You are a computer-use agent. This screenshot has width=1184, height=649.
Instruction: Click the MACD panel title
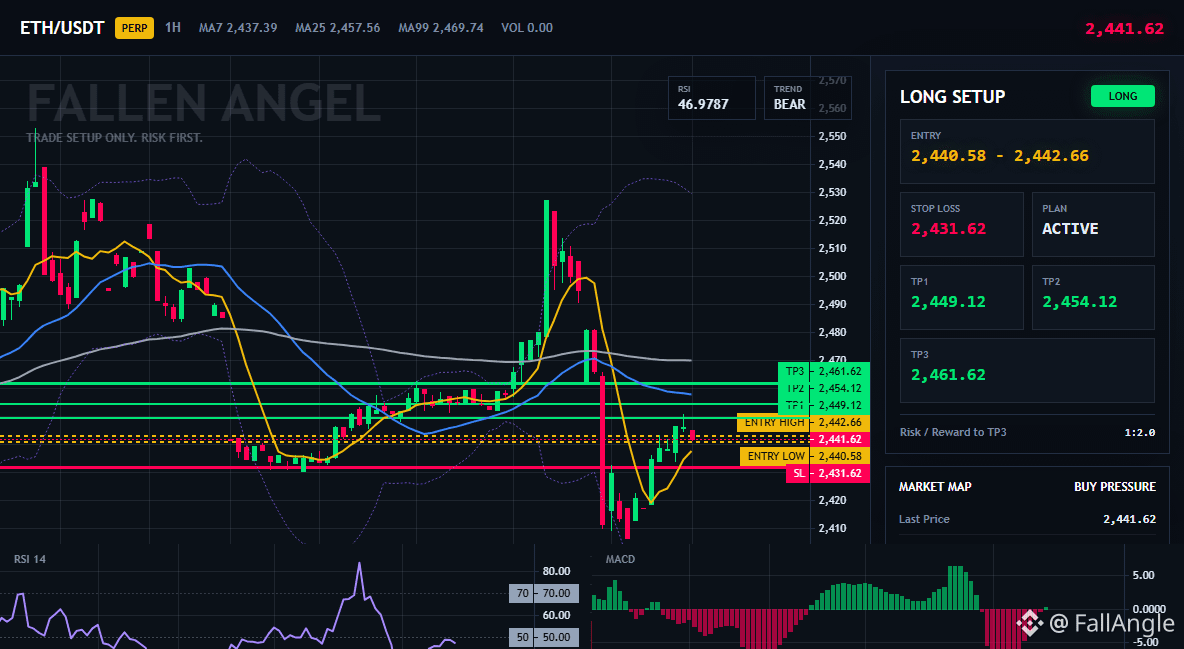coord(620,559)
